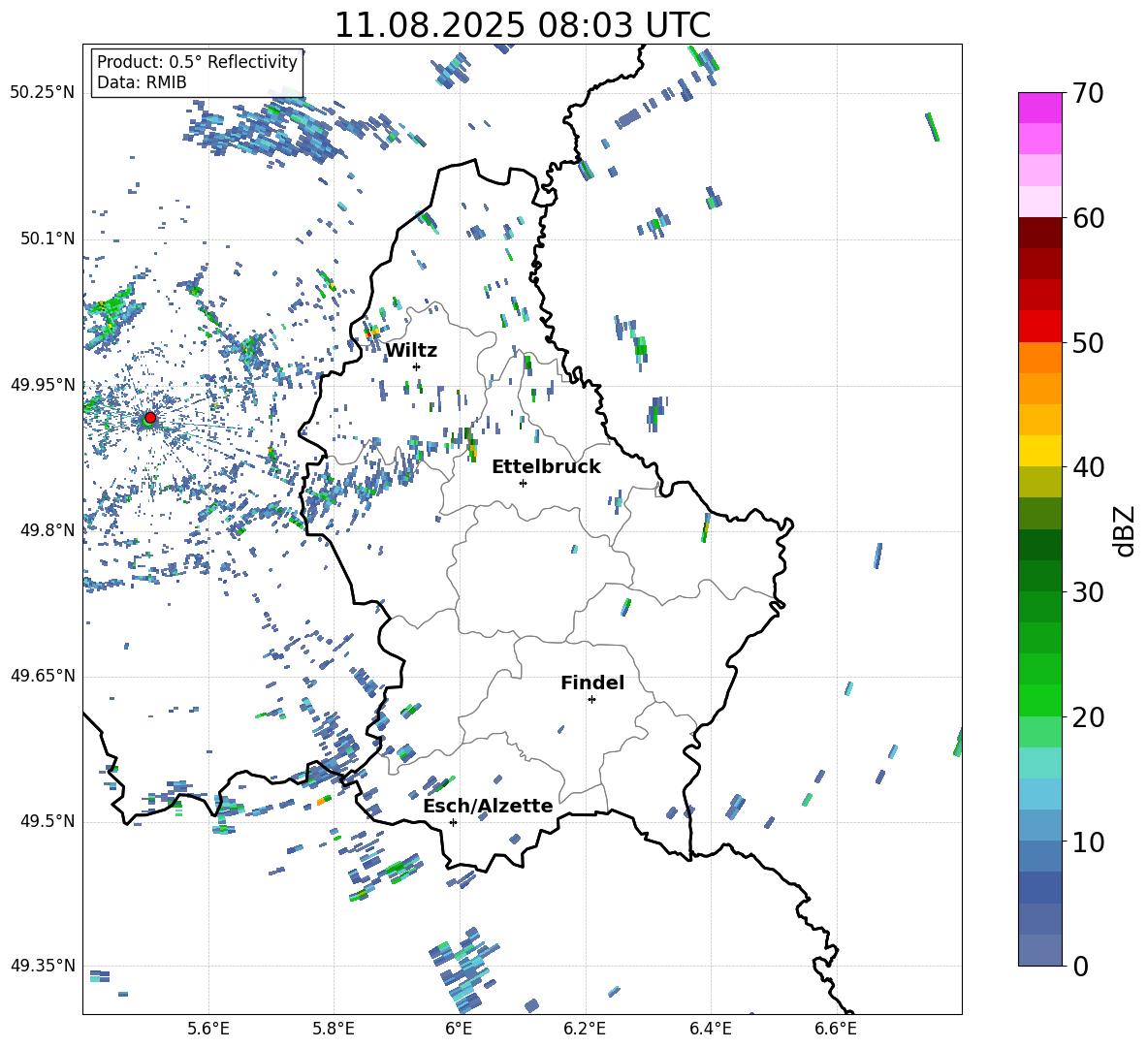The image size is (1148, 1048).
Task: Click the 6°E longitude label
Action: [x=459, y=1030]
